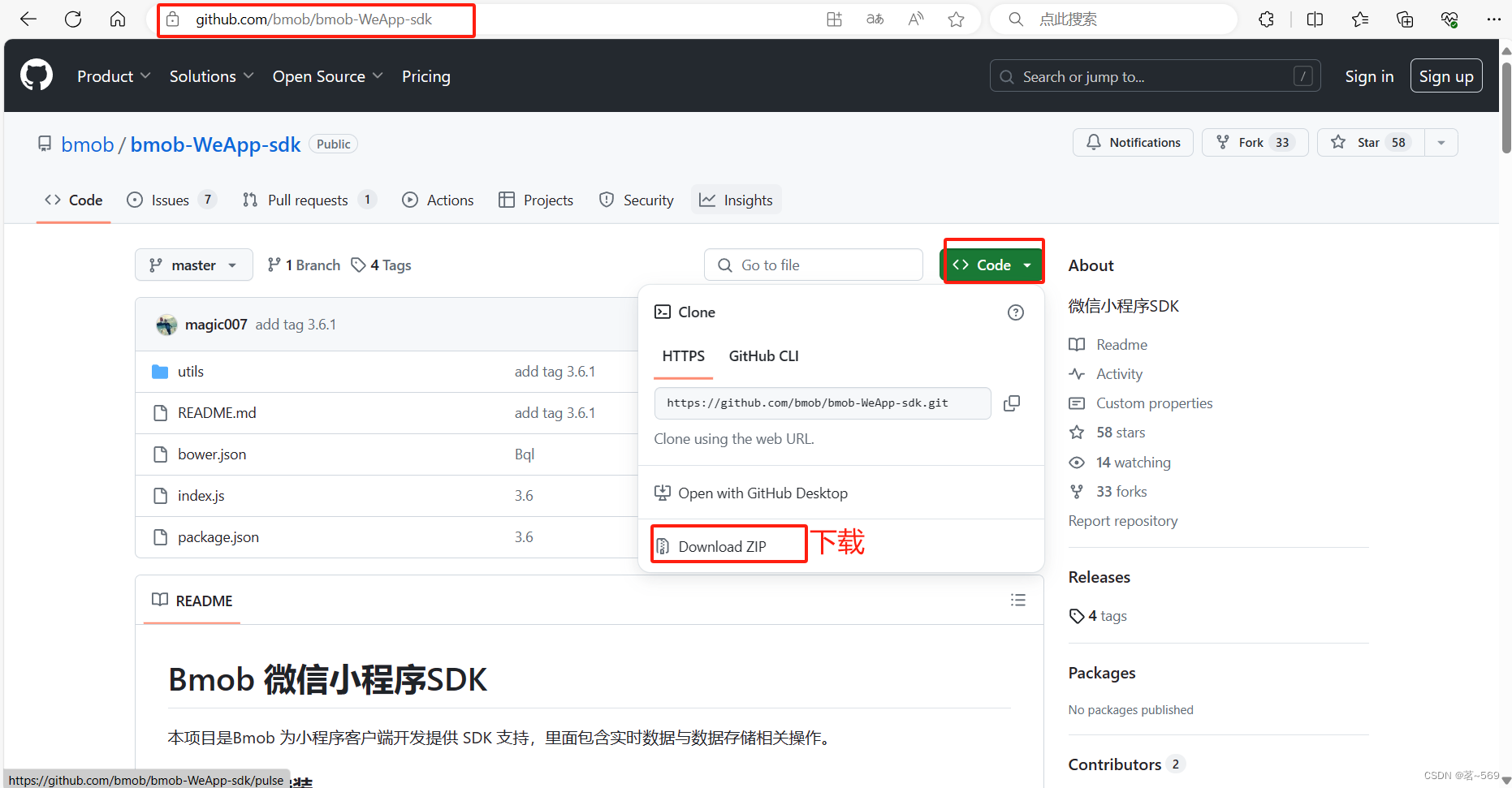Star the repository
1512x788 pixels.
[1371, 143]
